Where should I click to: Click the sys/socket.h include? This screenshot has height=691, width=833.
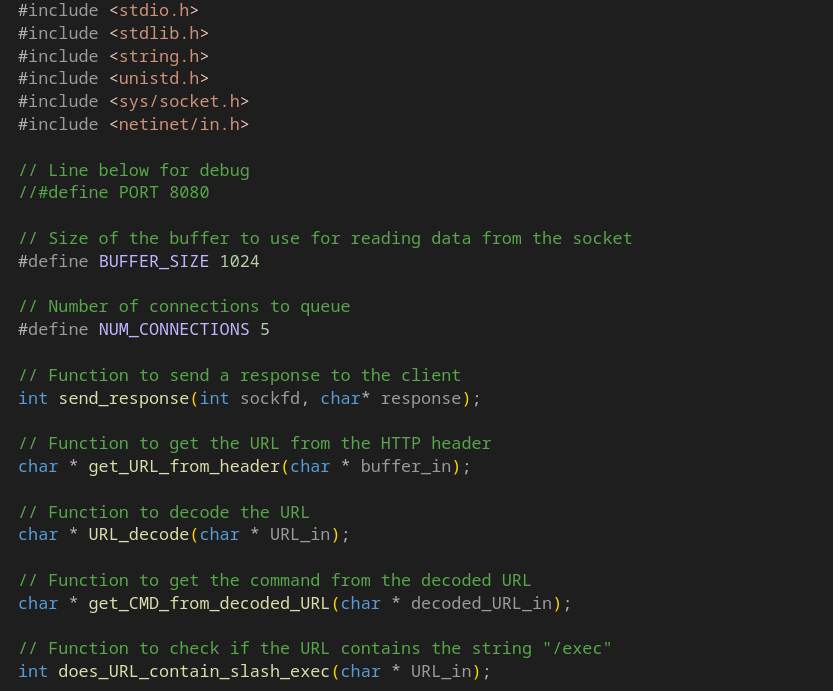coord(179,101)
